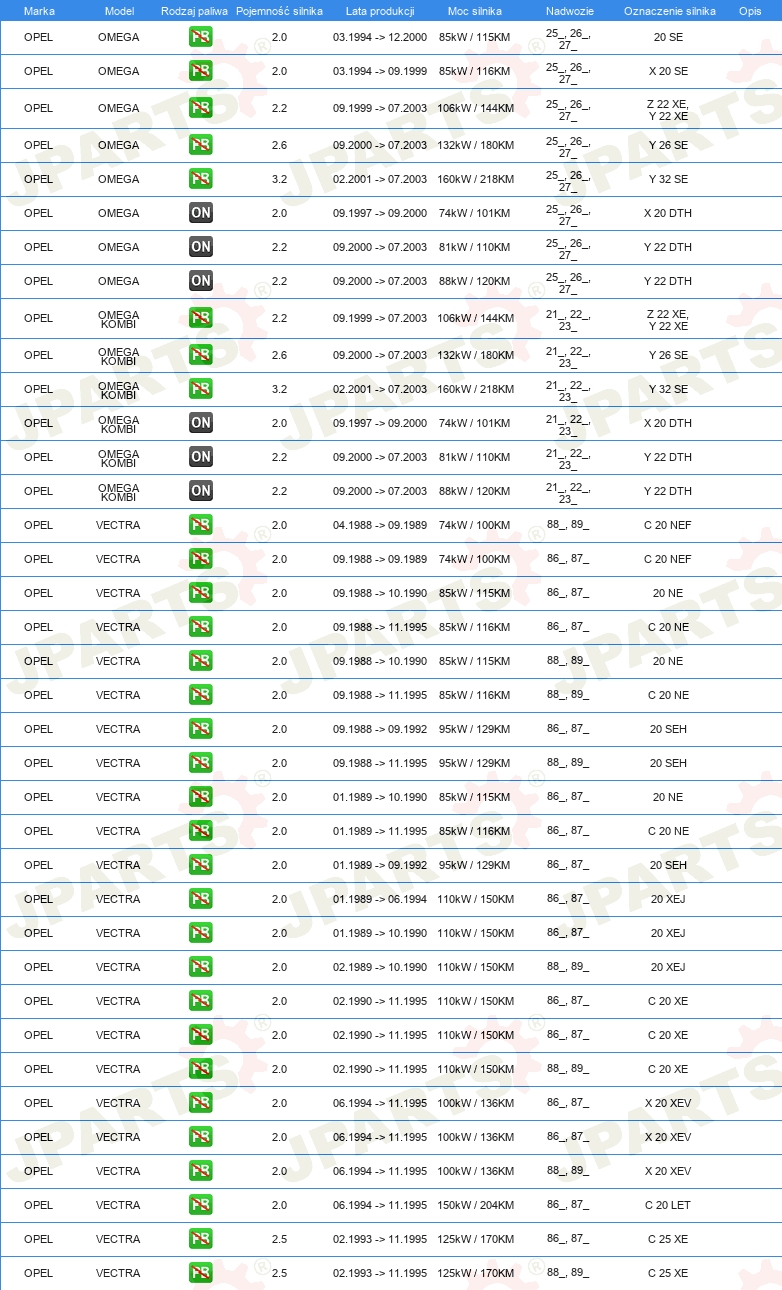Click the engine code X 20 SE
The image size is (782, 1290).
[x=668, y=71]
